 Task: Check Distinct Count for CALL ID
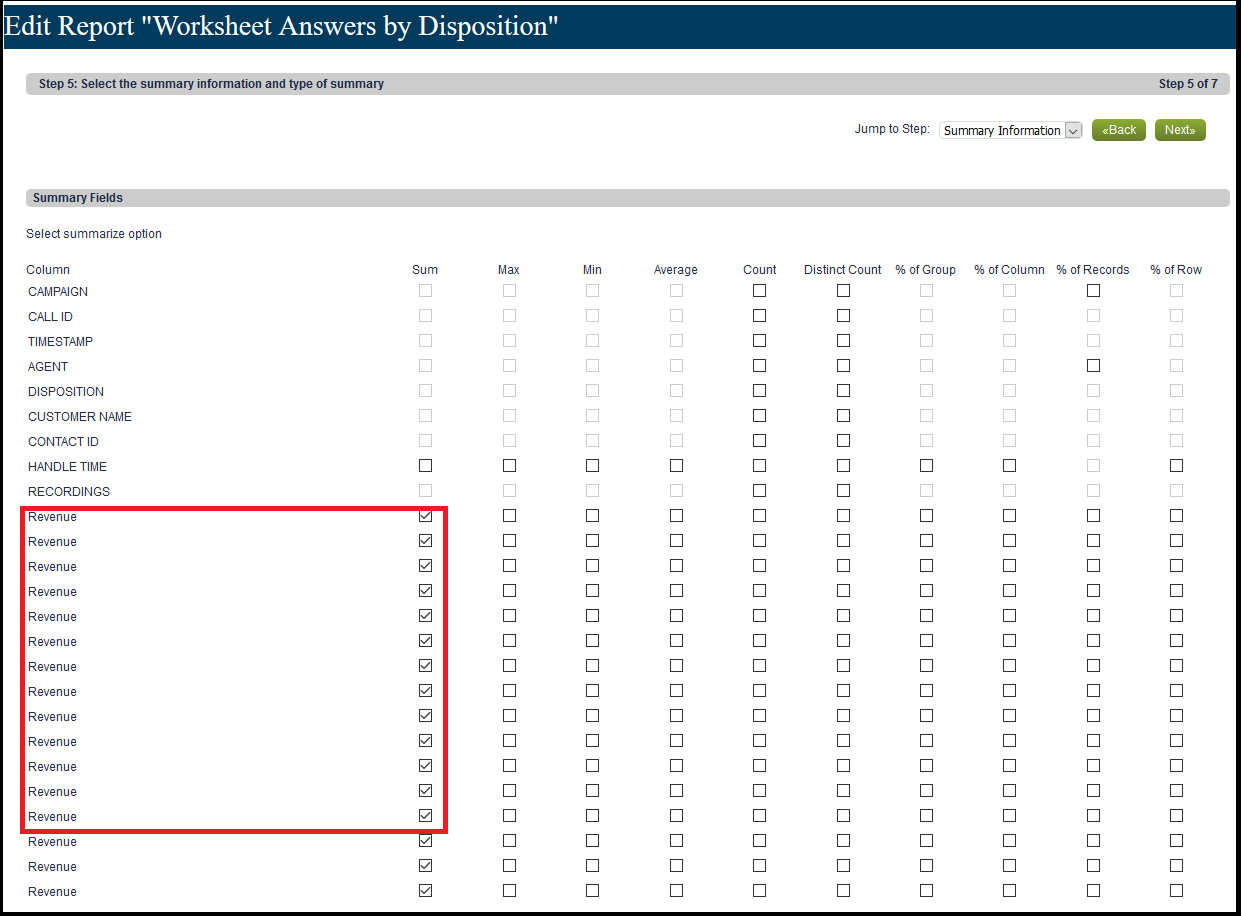pos(843,315)
